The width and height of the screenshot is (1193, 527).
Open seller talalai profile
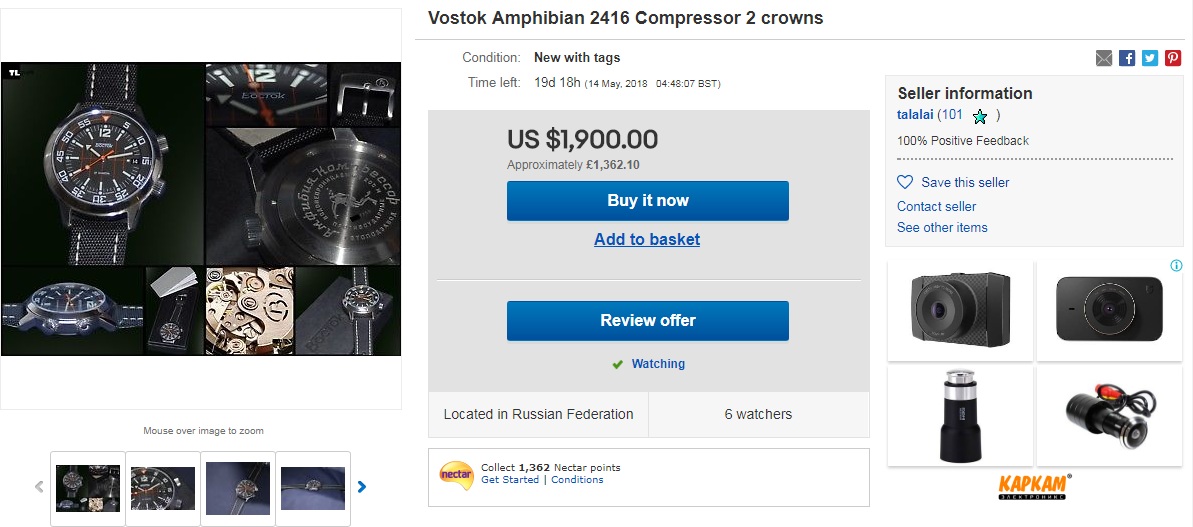coord(915,115)
